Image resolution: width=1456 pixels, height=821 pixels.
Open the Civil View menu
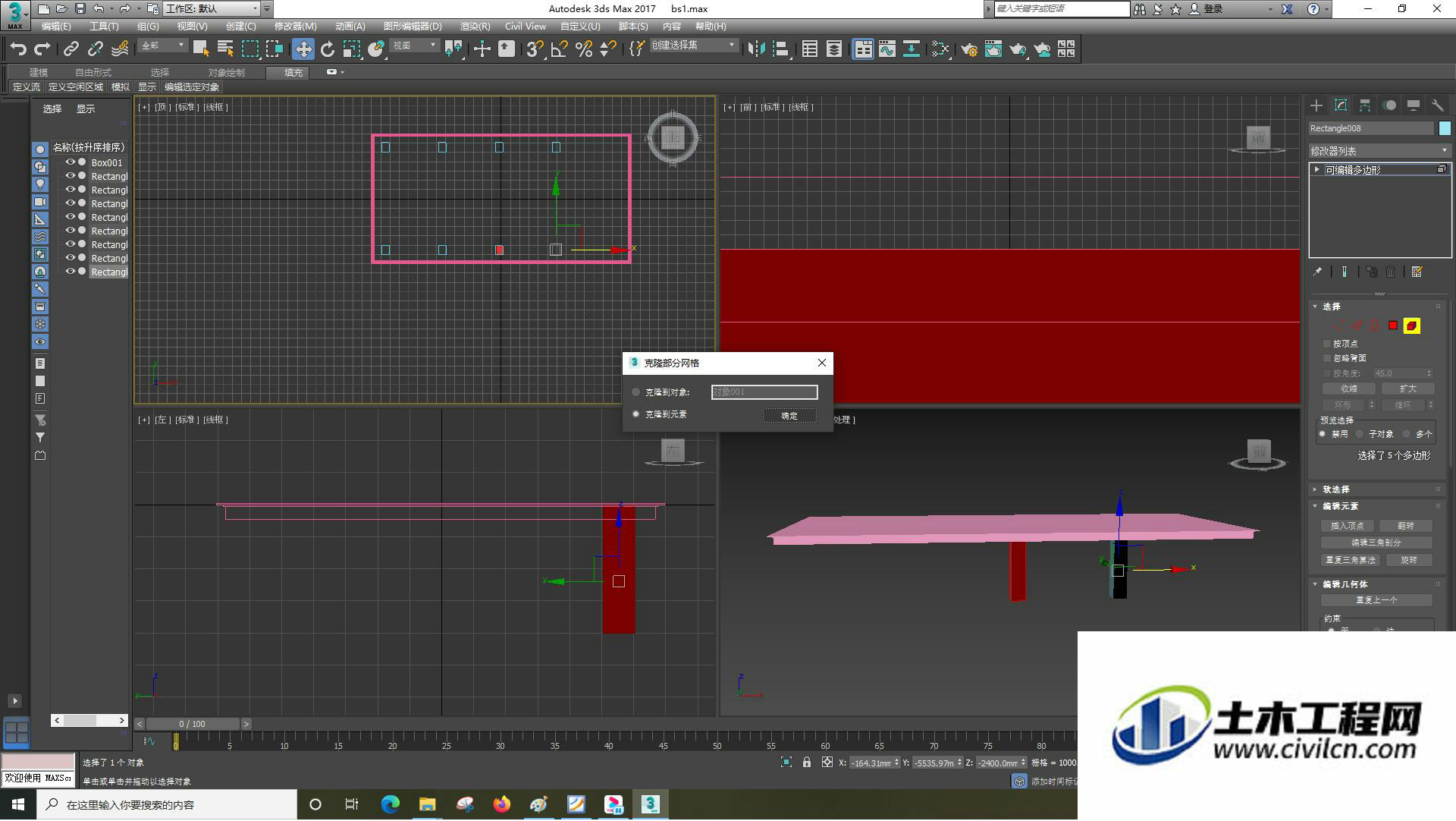point(525,27)
